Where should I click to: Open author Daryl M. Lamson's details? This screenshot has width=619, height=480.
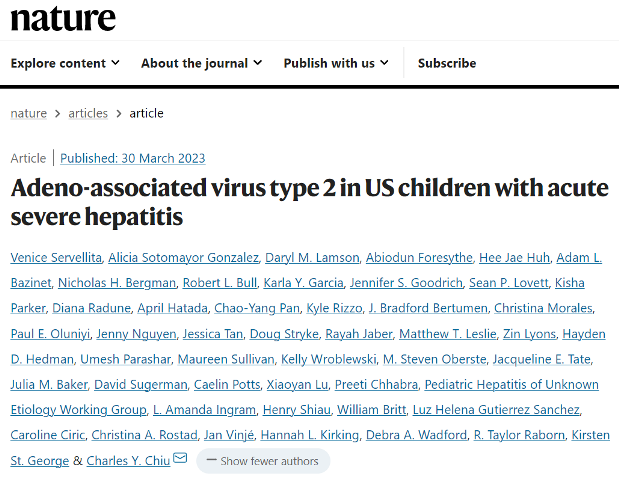pyautogui.click(x=312, y=258)
